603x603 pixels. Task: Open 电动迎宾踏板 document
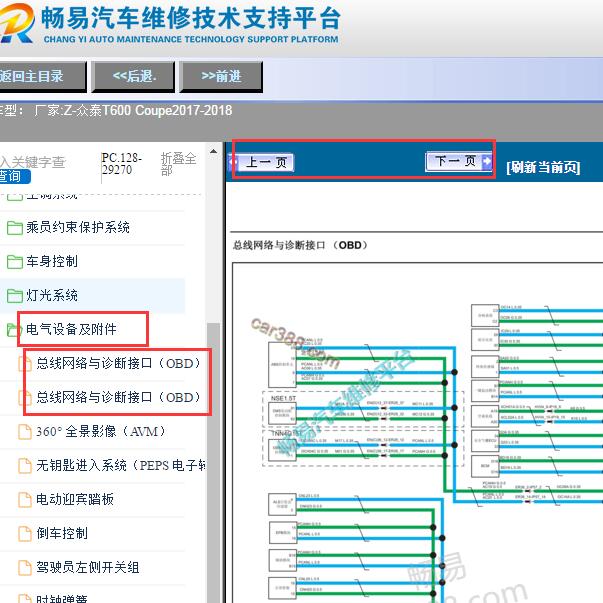[75, 500]
